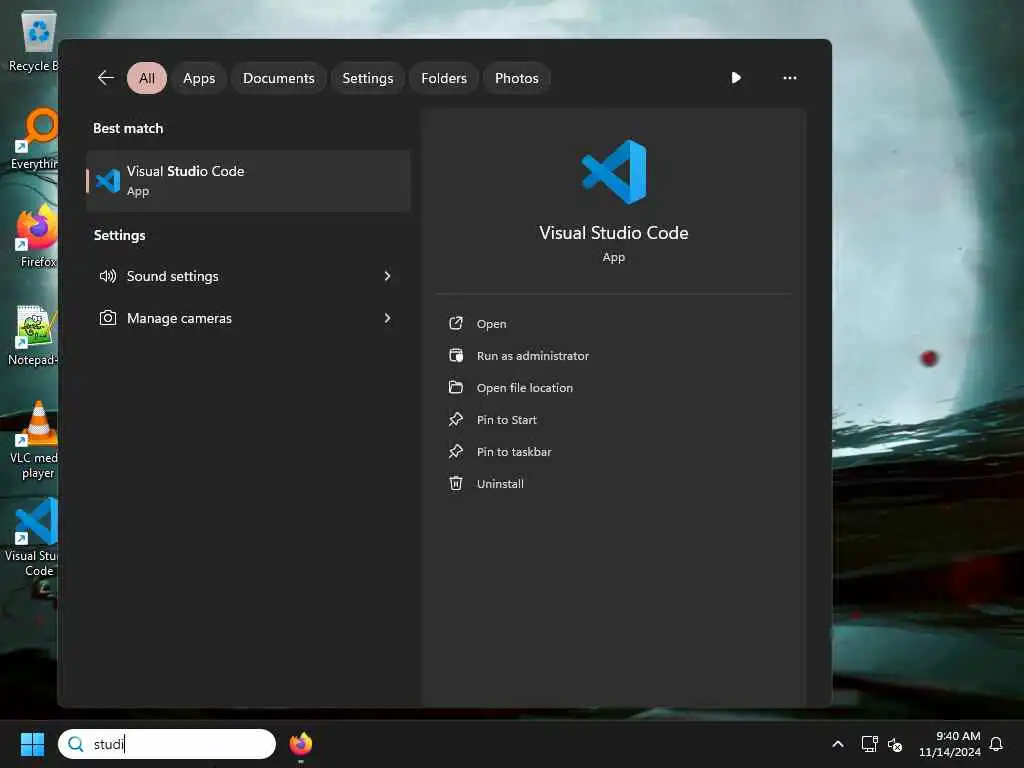
Task: Click Open in the app actions
Action: 491,324
